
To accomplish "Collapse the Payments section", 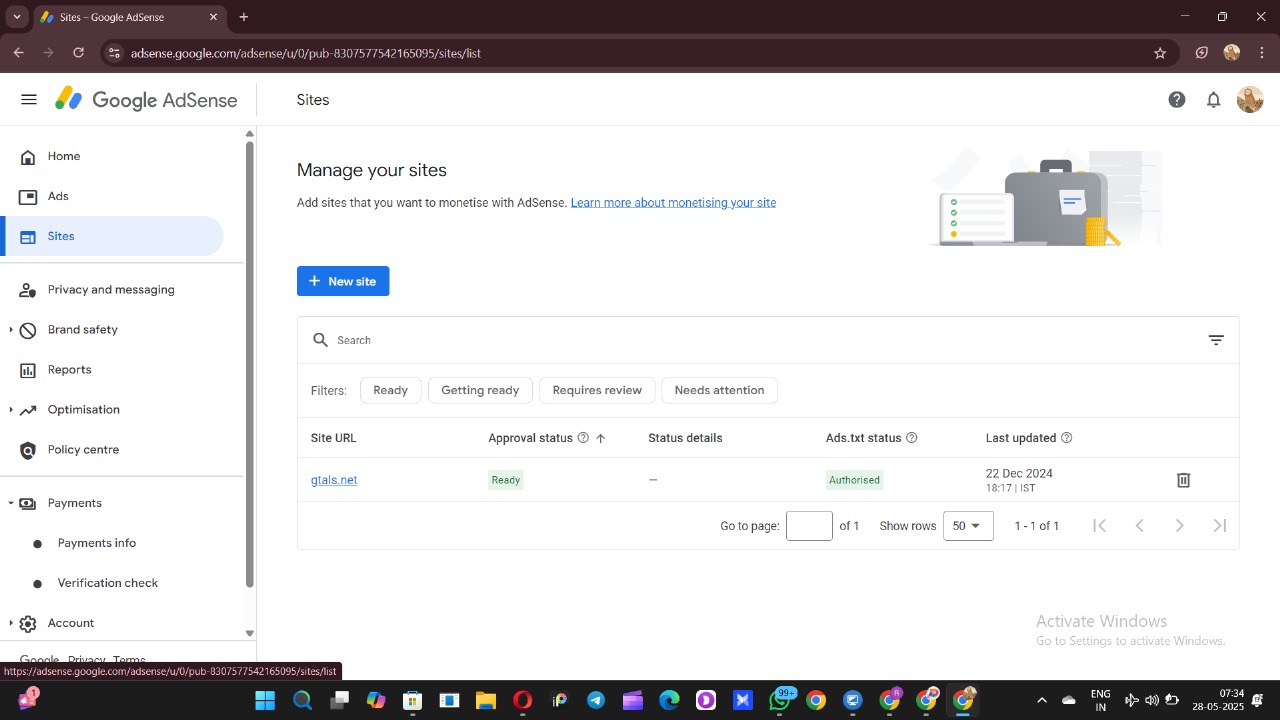I will click(11, 503).
